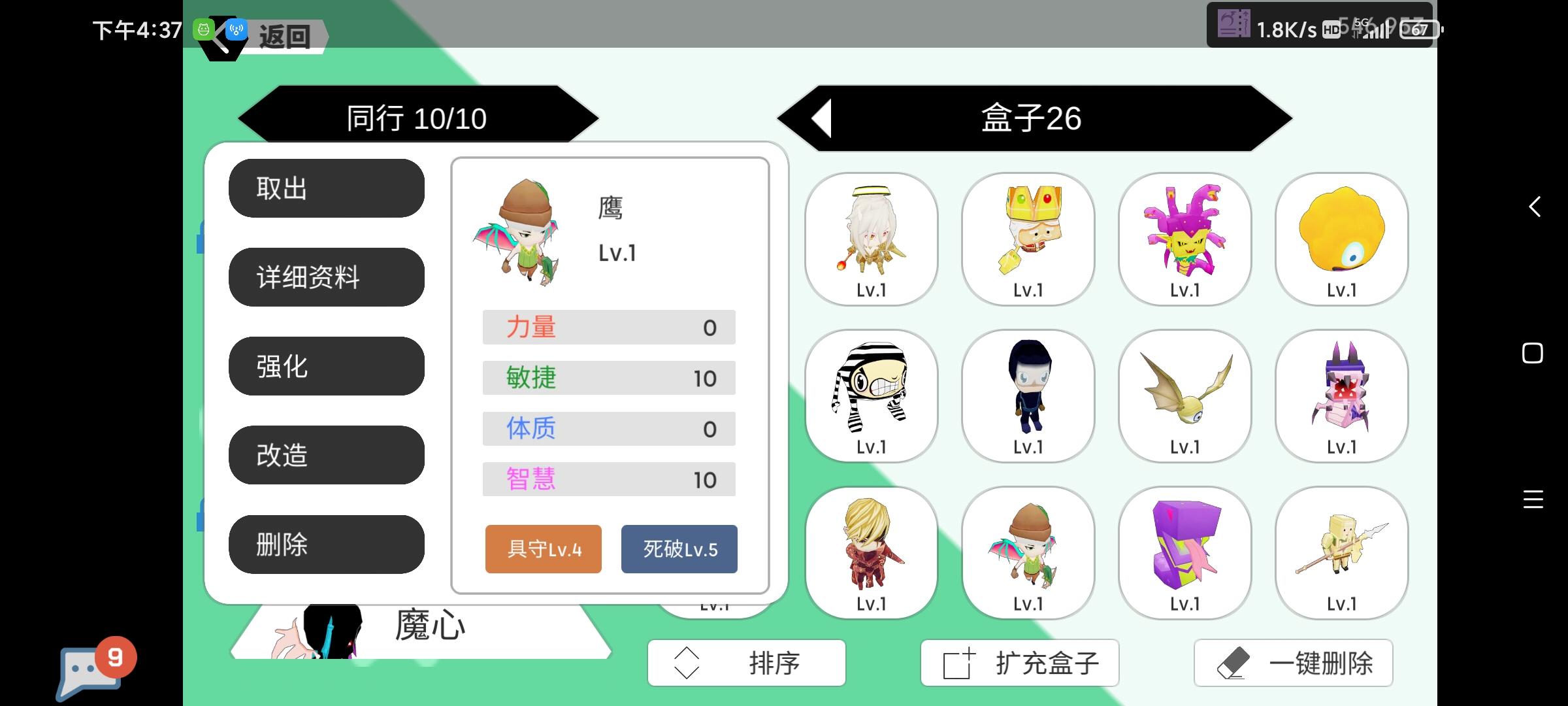
Task: Open 详细资料 detailed info
Action: [327, 277]
